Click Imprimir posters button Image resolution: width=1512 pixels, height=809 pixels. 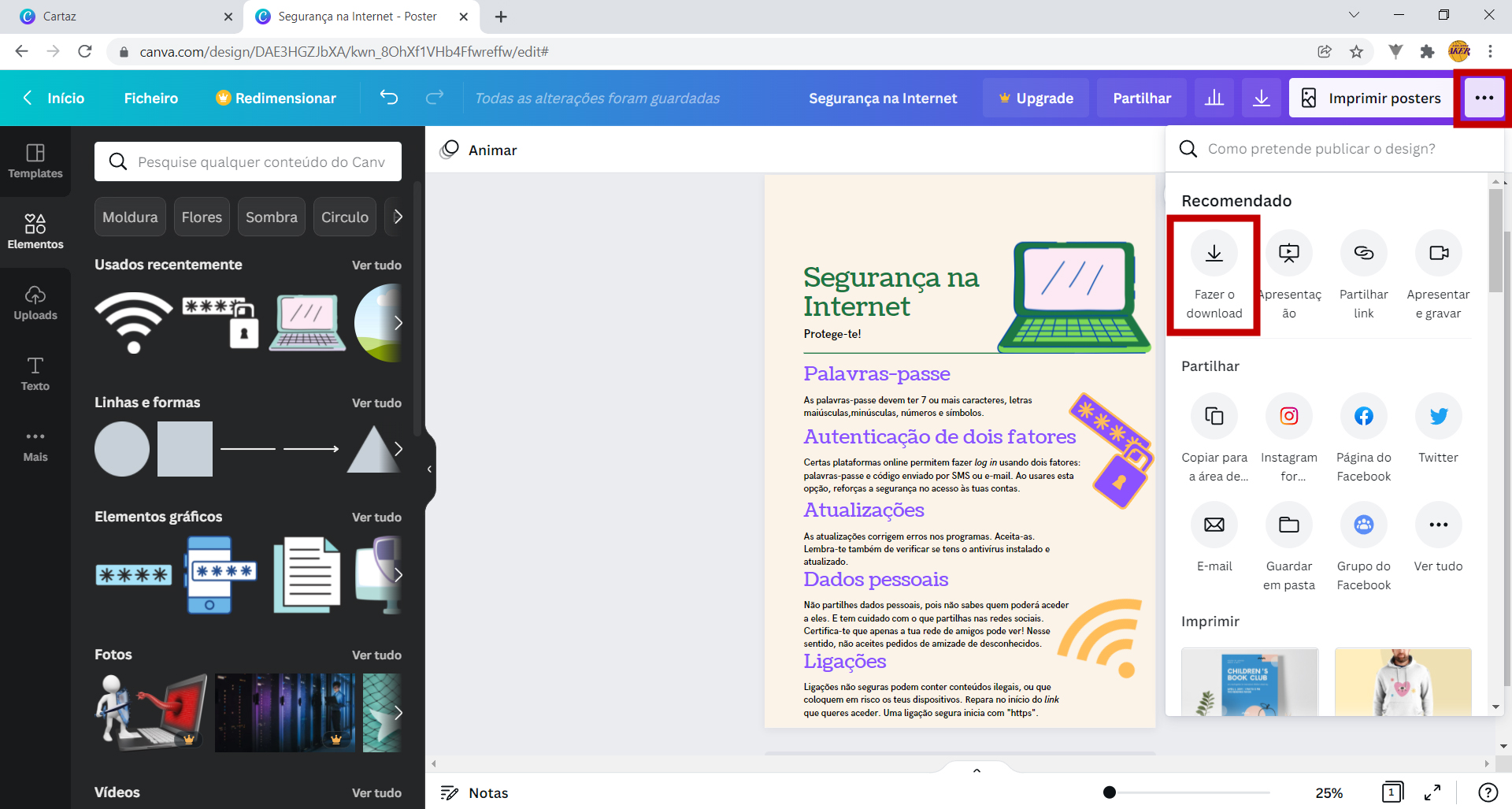point(1371,98)
